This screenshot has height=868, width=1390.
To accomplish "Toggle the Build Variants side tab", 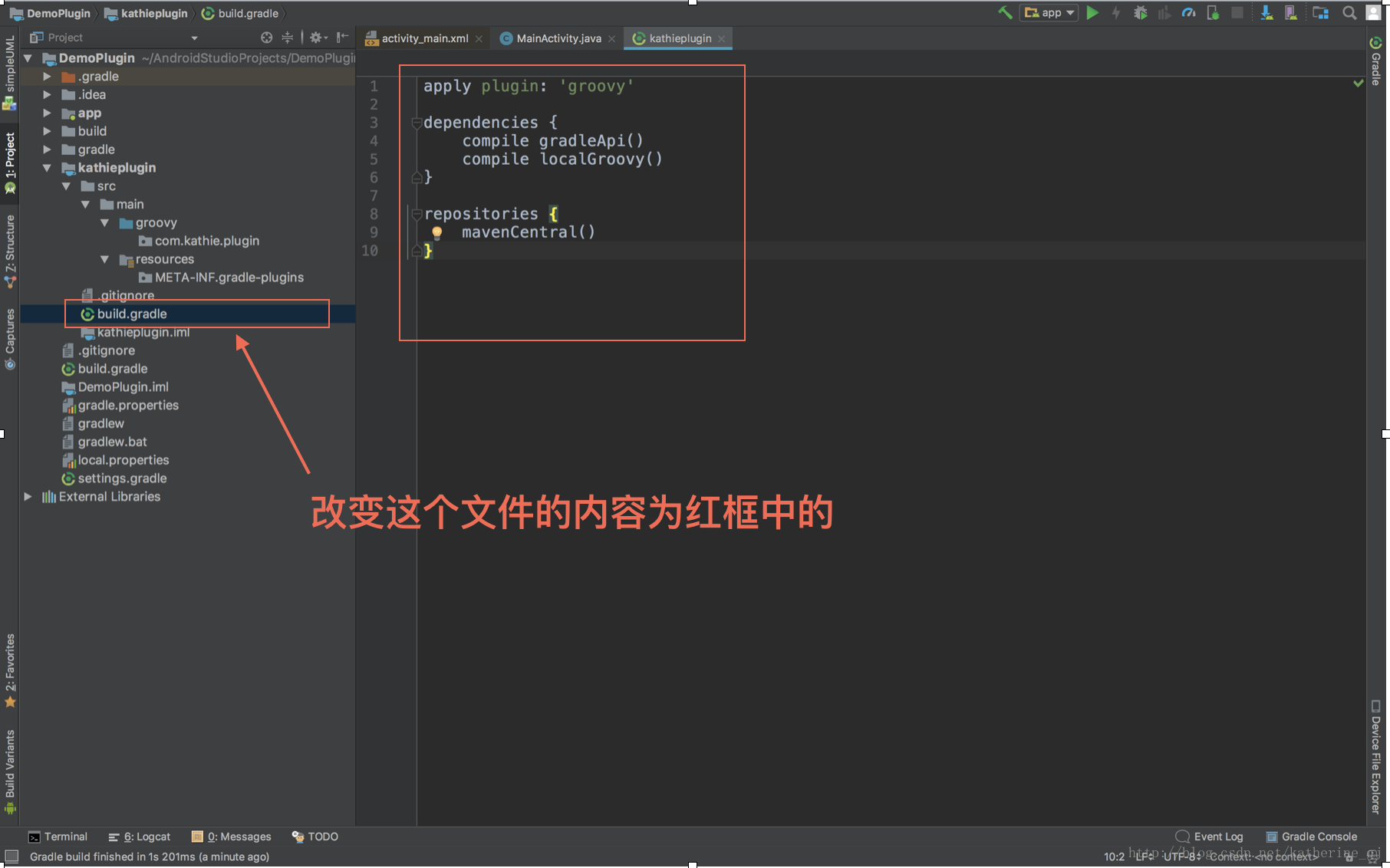I will click(x=10, y=771).
